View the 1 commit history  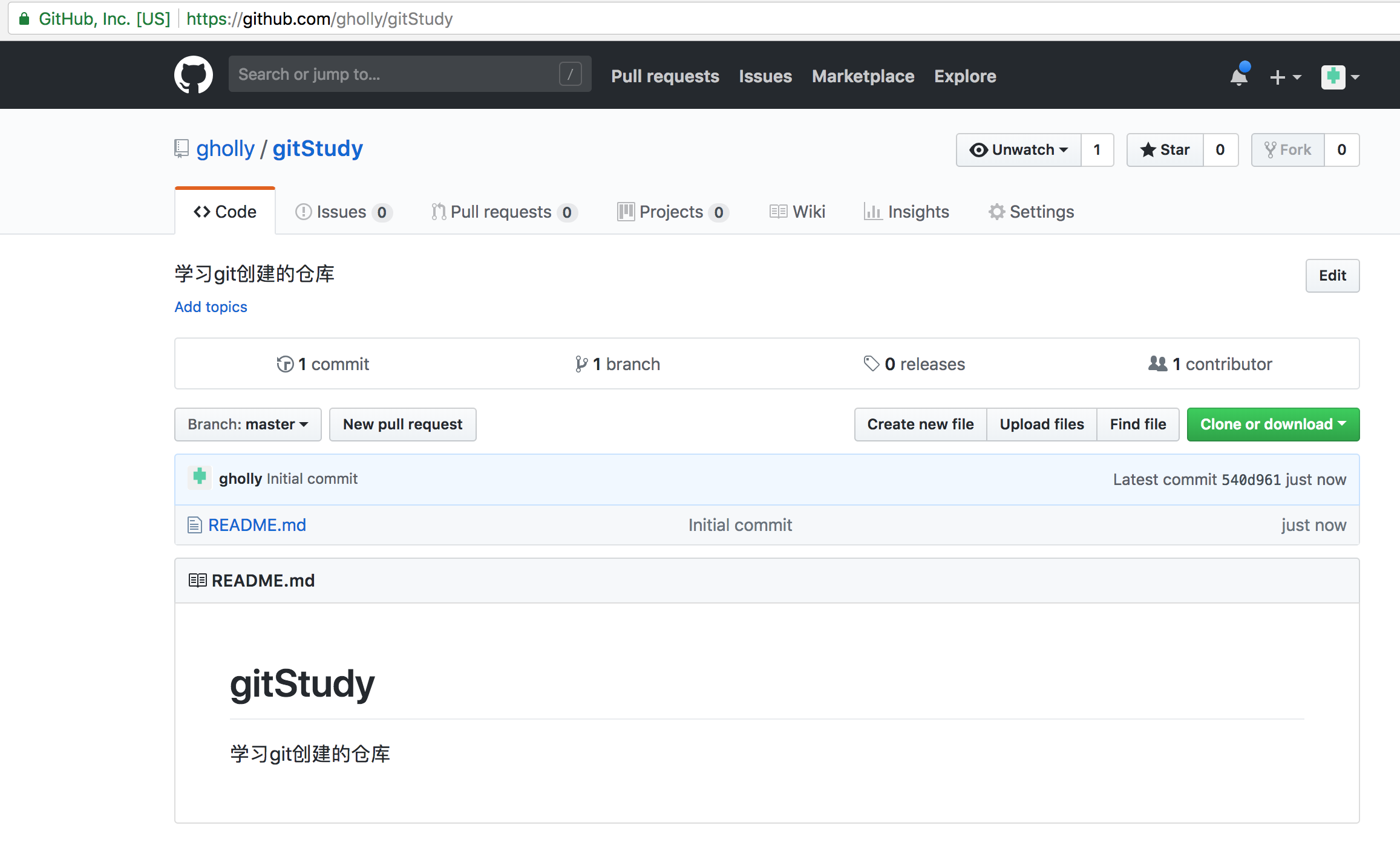322,364
